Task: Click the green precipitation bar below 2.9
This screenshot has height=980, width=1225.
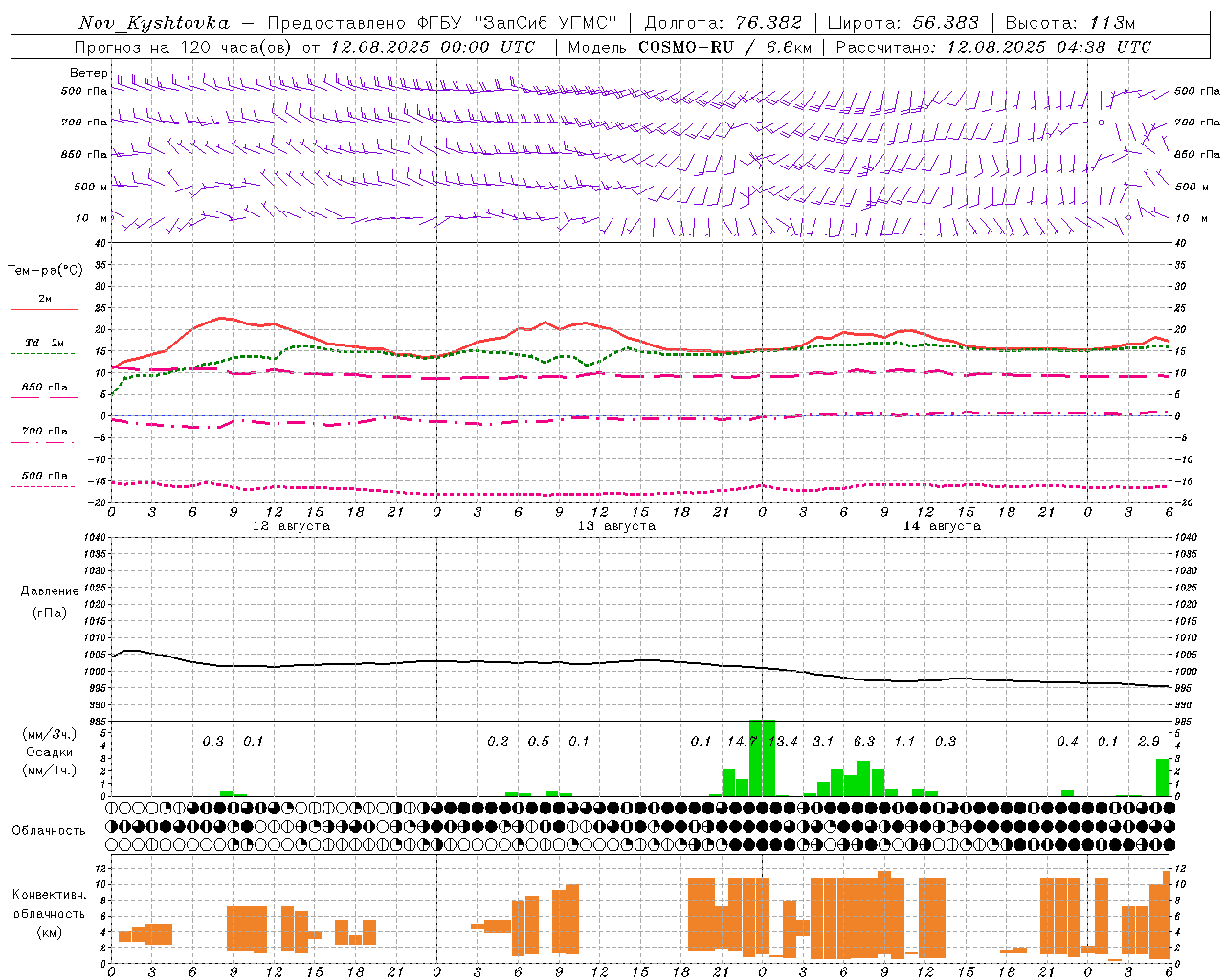Action: click(1163, 777)
